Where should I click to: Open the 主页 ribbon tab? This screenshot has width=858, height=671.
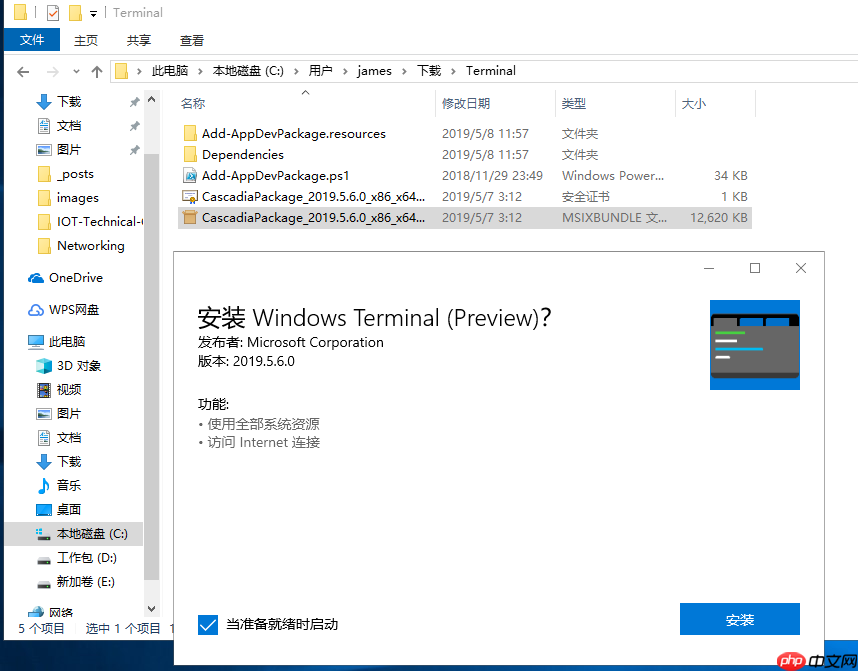tap(85, 41)
